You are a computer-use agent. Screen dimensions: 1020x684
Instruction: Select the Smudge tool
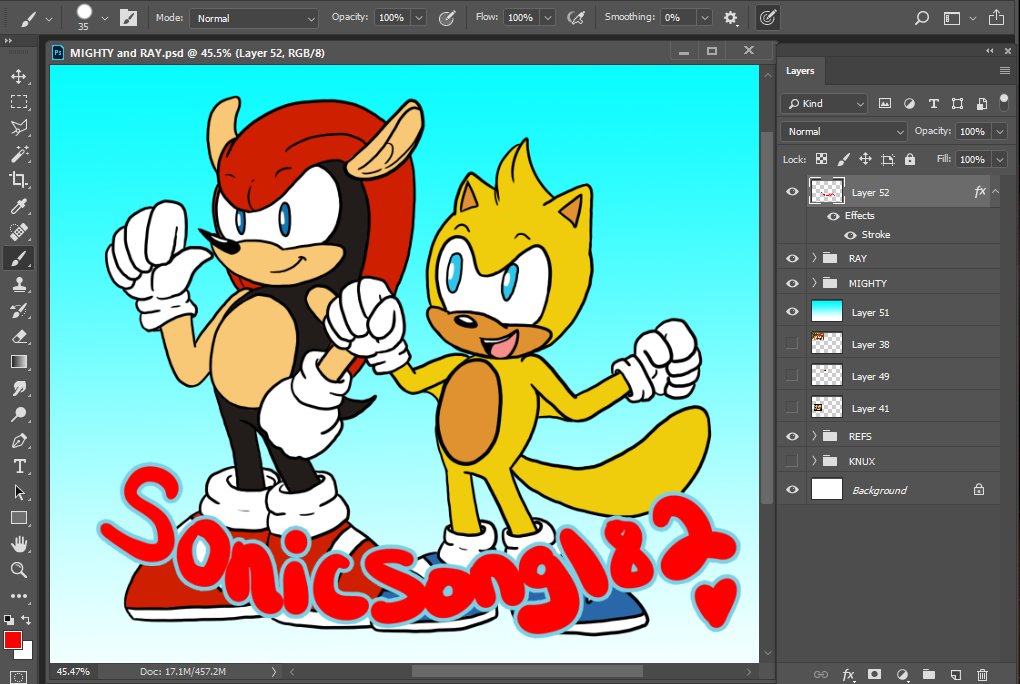click(x=19, y=389)
